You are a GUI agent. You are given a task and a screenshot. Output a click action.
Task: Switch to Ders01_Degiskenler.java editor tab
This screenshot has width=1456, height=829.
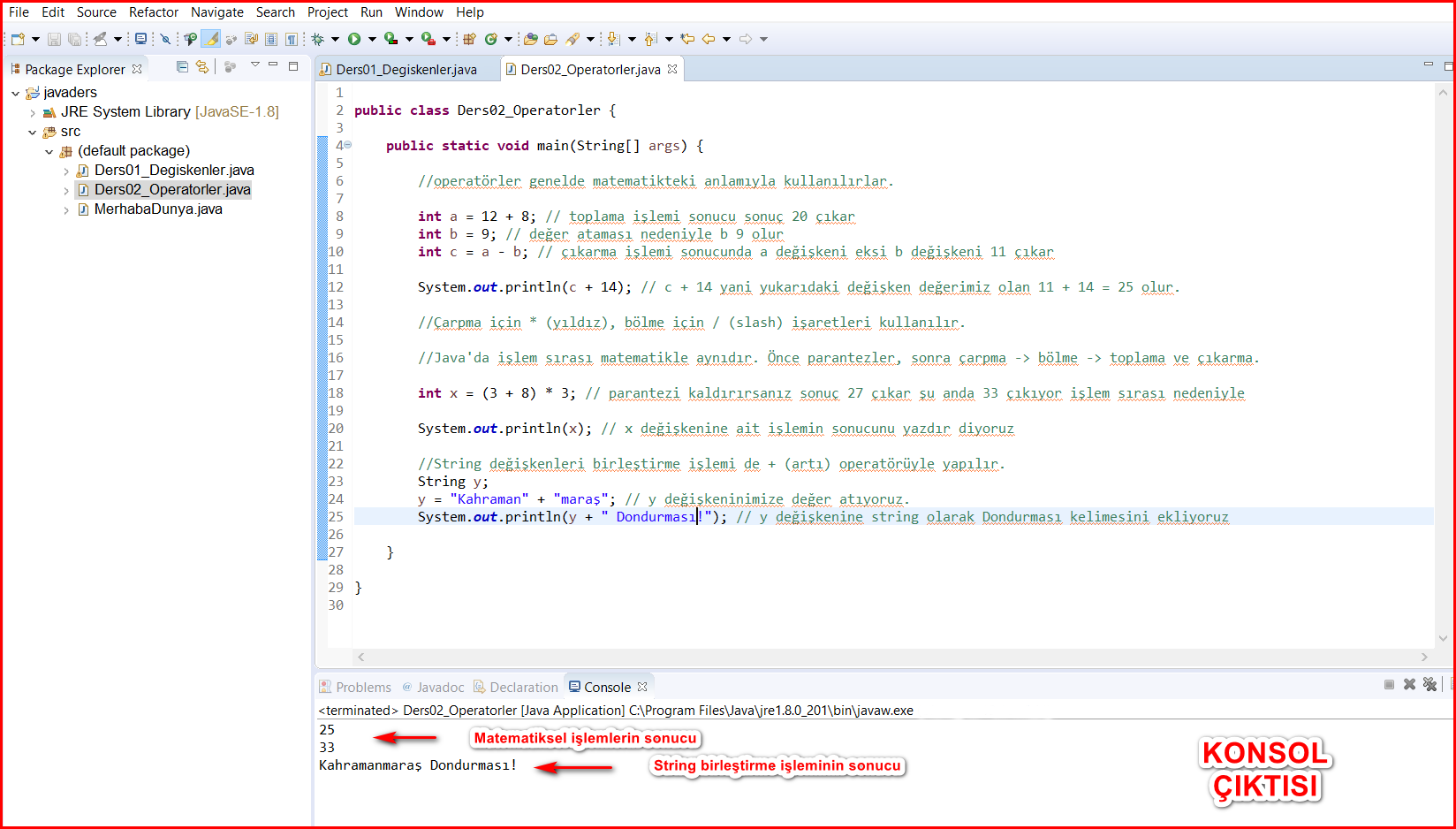click(406, 69)
